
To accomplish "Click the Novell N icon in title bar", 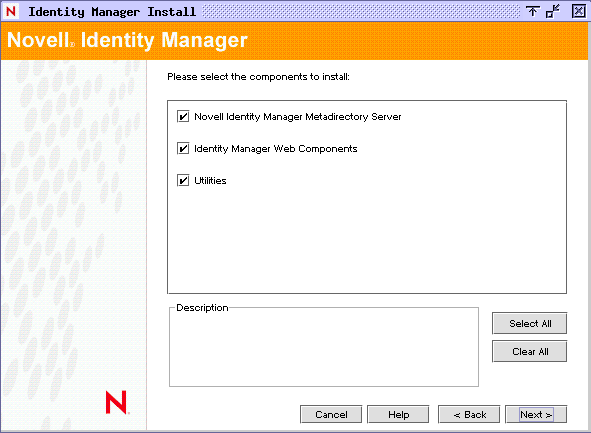I will point(11,11).
